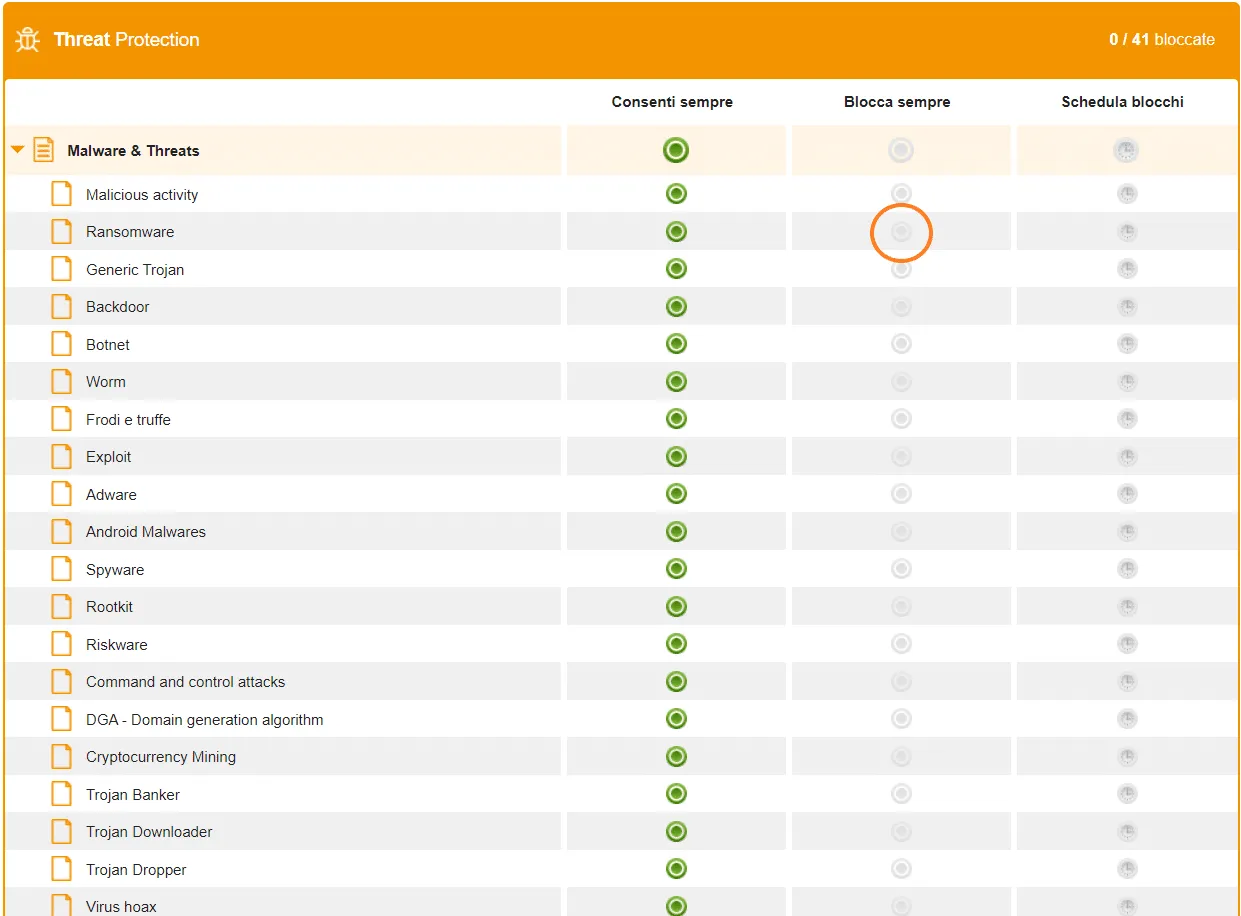Click the Frodi e truffe page icon
1241x916 pixels.
[x=62, y=419]
